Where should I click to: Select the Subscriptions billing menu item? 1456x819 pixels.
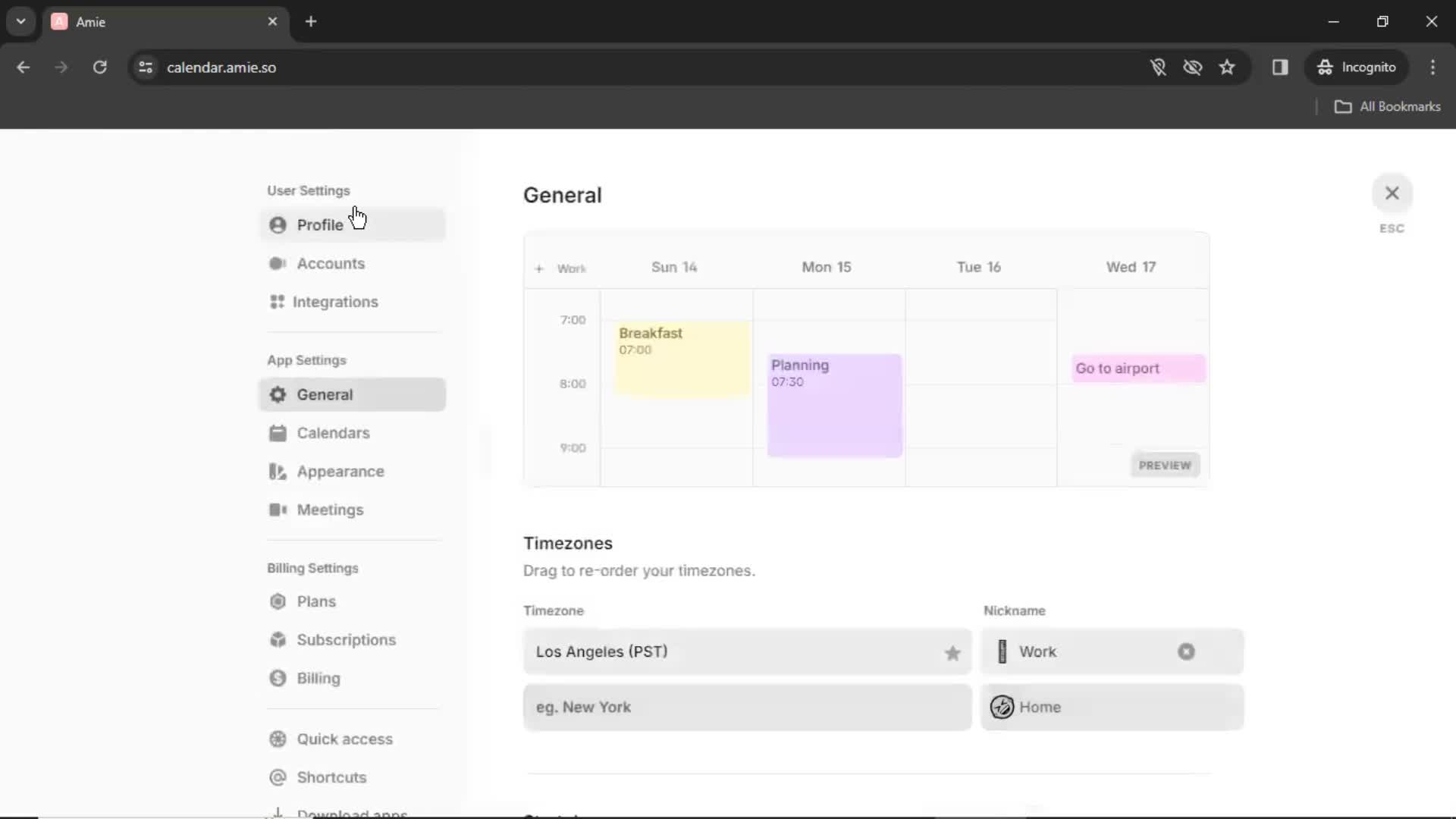[x=346, y=639]
